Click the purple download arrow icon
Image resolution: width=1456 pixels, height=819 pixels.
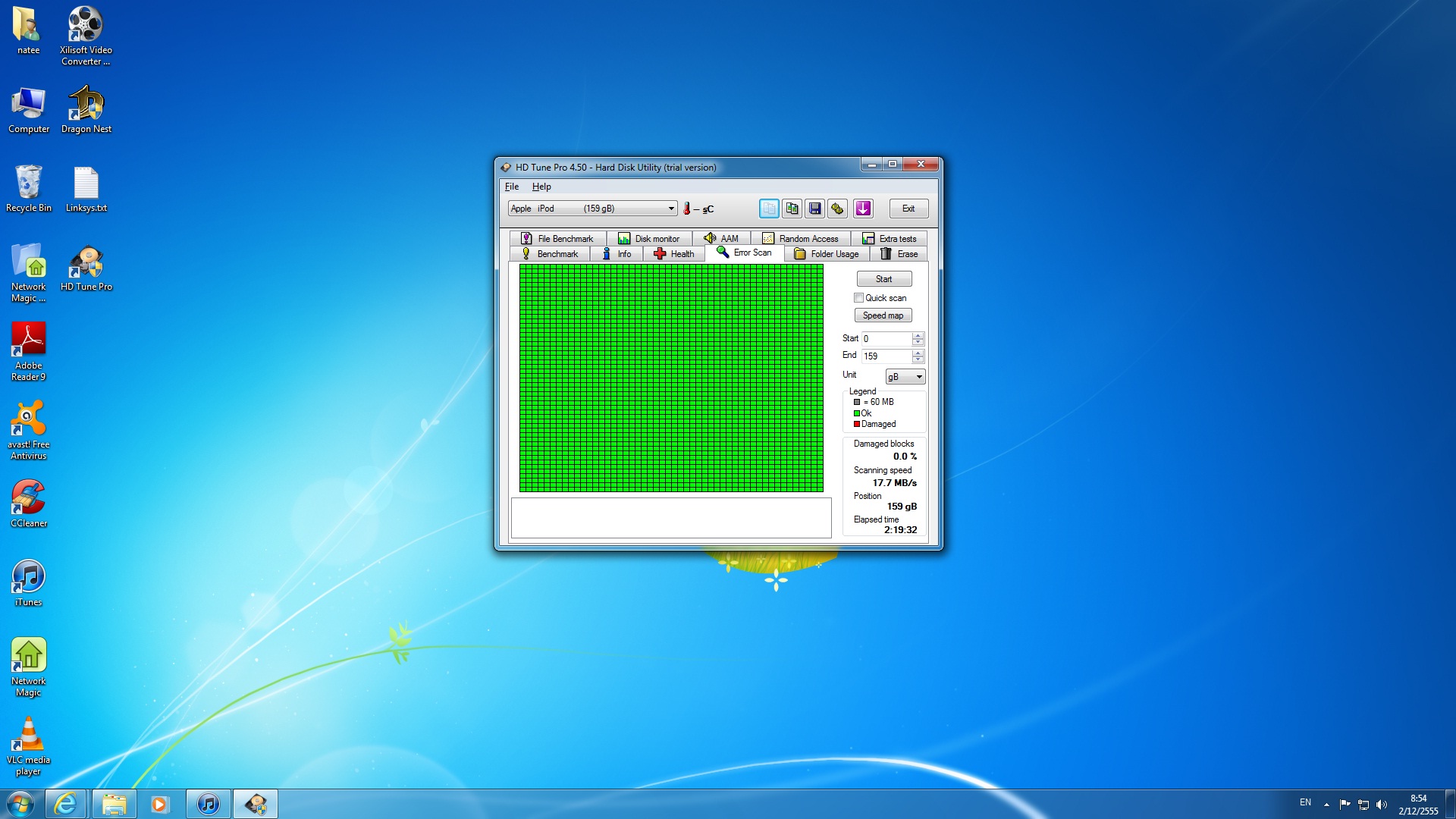click(x=863, y=209)
